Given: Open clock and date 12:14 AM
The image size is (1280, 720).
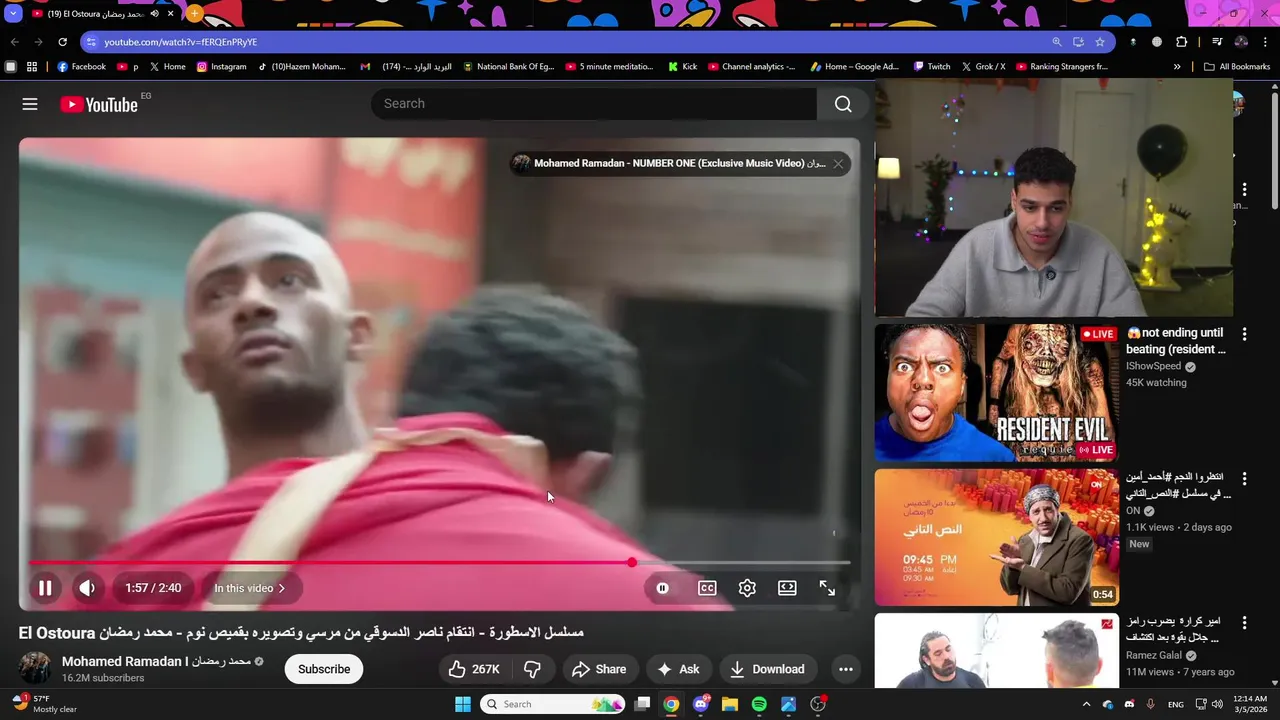Looking at the screenshot, I should (x=1250, y=704).
